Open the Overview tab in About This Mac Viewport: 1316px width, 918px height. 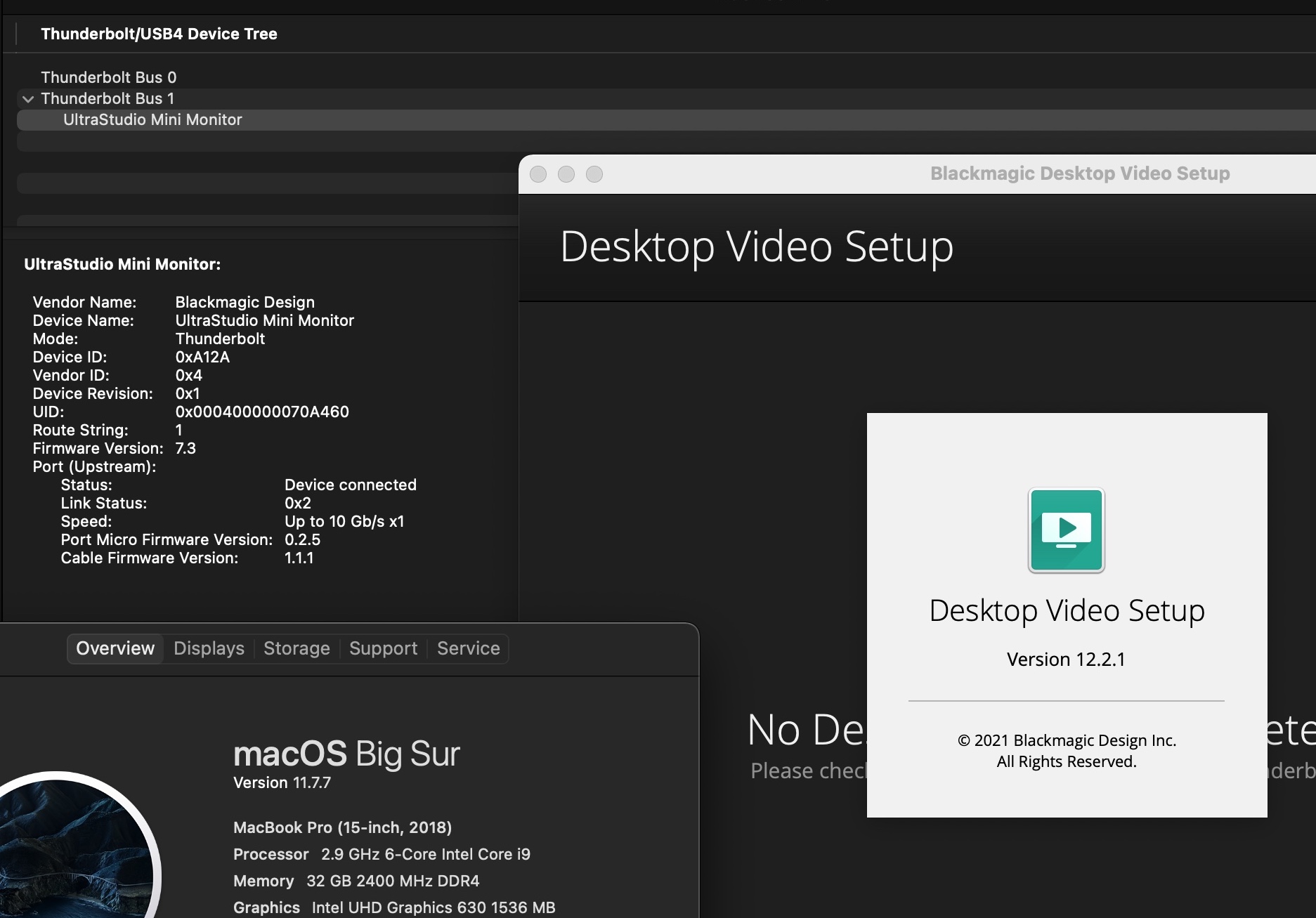115,648
